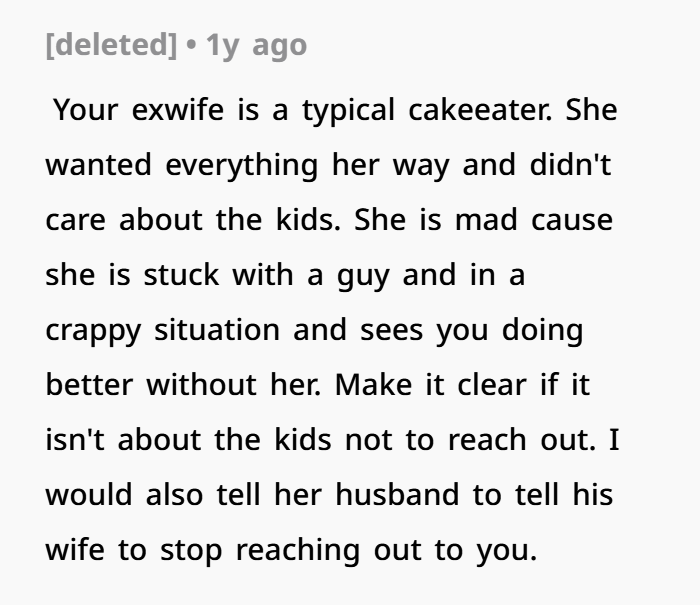700x605 pixels.
Task: Click the word doing at the line end
Action: tap(542, 331)
